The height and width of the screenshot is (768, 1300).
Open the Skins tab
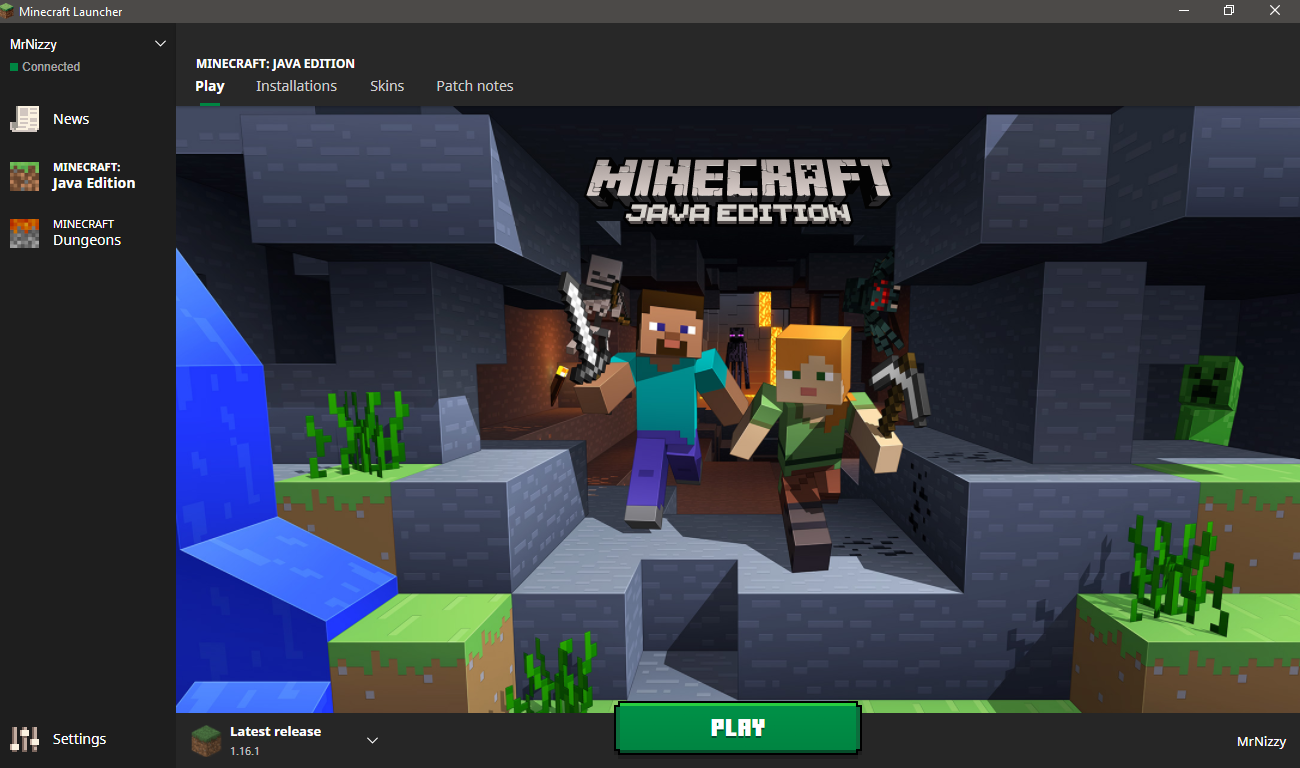pos(387,86)
